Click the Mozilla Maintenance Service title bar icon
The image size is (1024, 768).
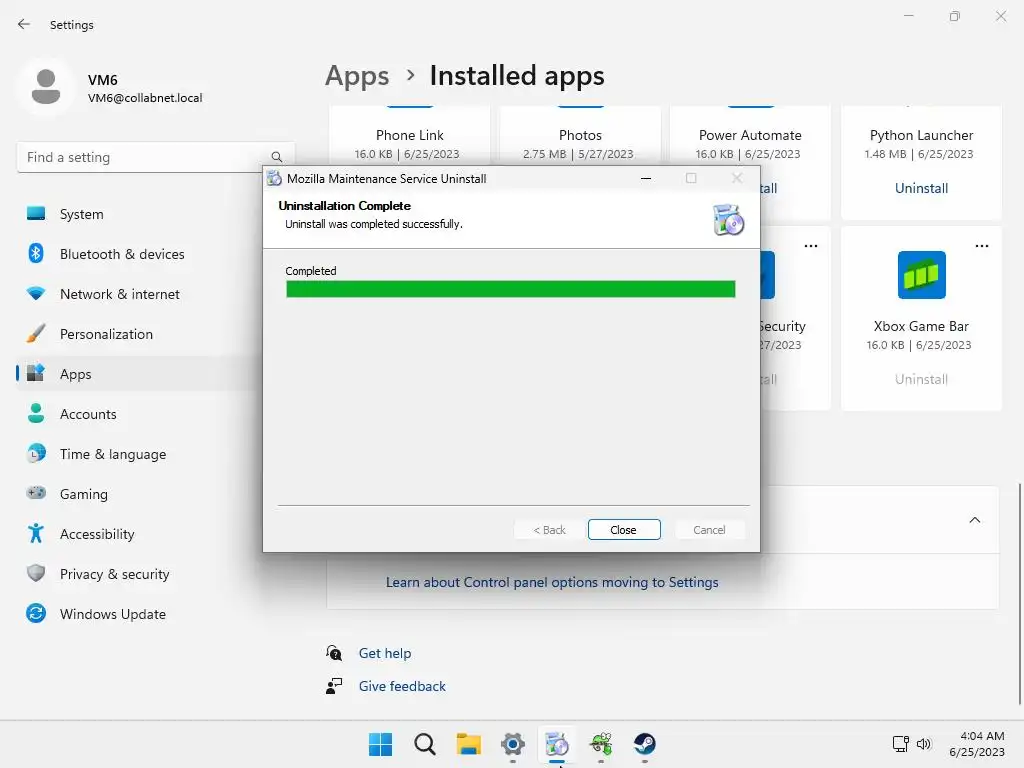274,178
